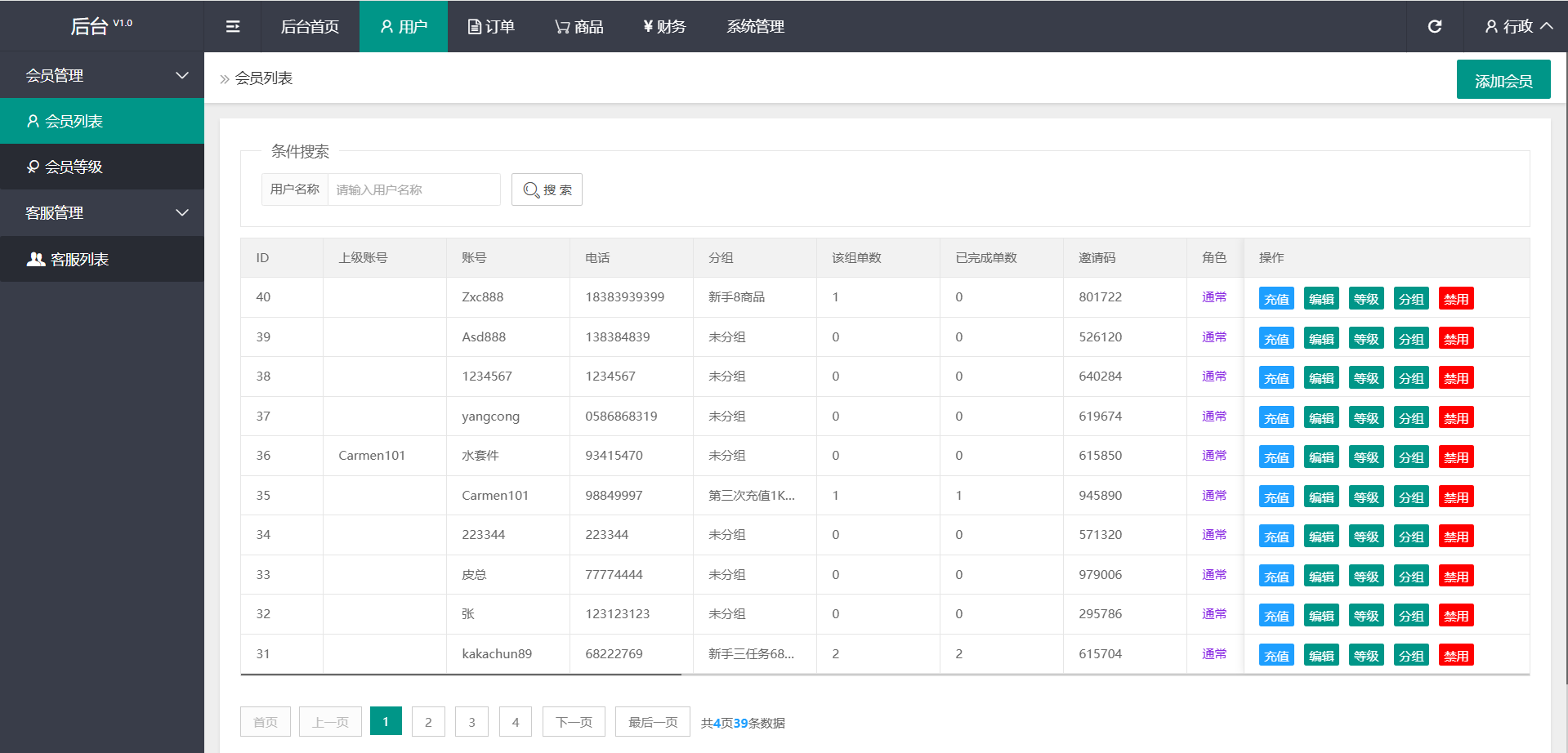The width and height of the screenshot is (1568, 753).
Task: Click 充值 for user Zxc888
Action: (x=1275, y=299)
